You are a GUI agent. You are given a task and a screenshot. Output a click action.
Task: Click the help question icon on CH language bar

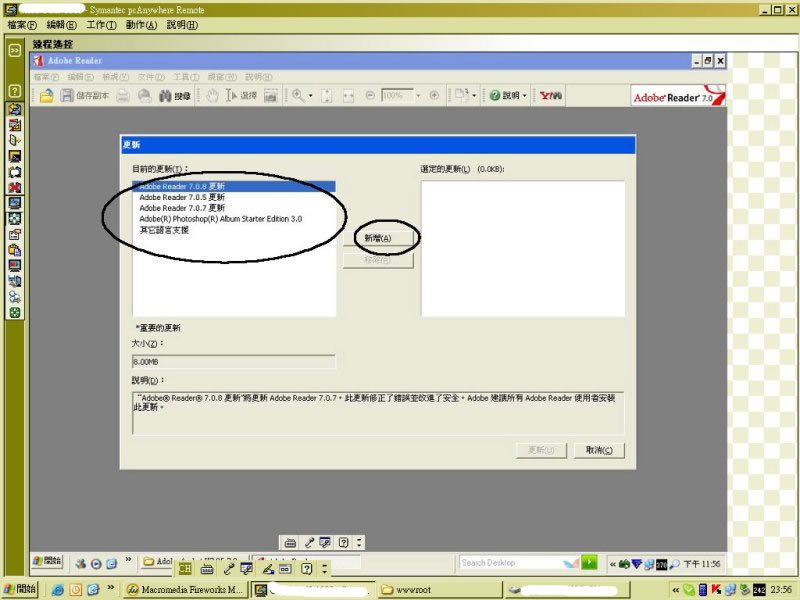pyautogui.click(x=306, y=568)
